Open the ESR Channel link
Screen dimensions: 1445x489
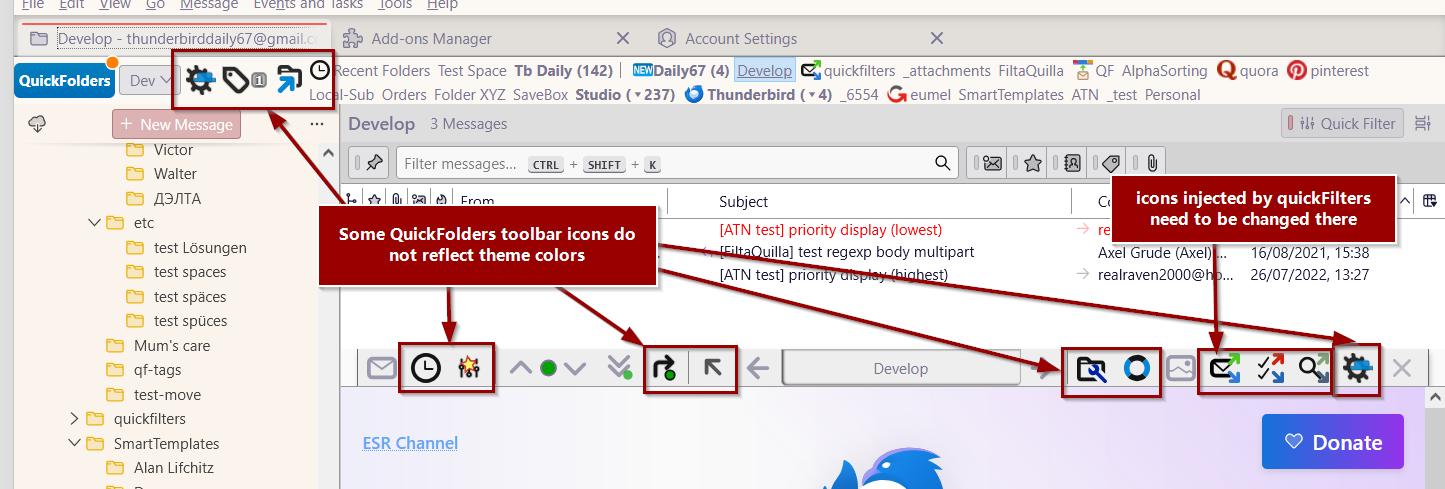[410, 443]
